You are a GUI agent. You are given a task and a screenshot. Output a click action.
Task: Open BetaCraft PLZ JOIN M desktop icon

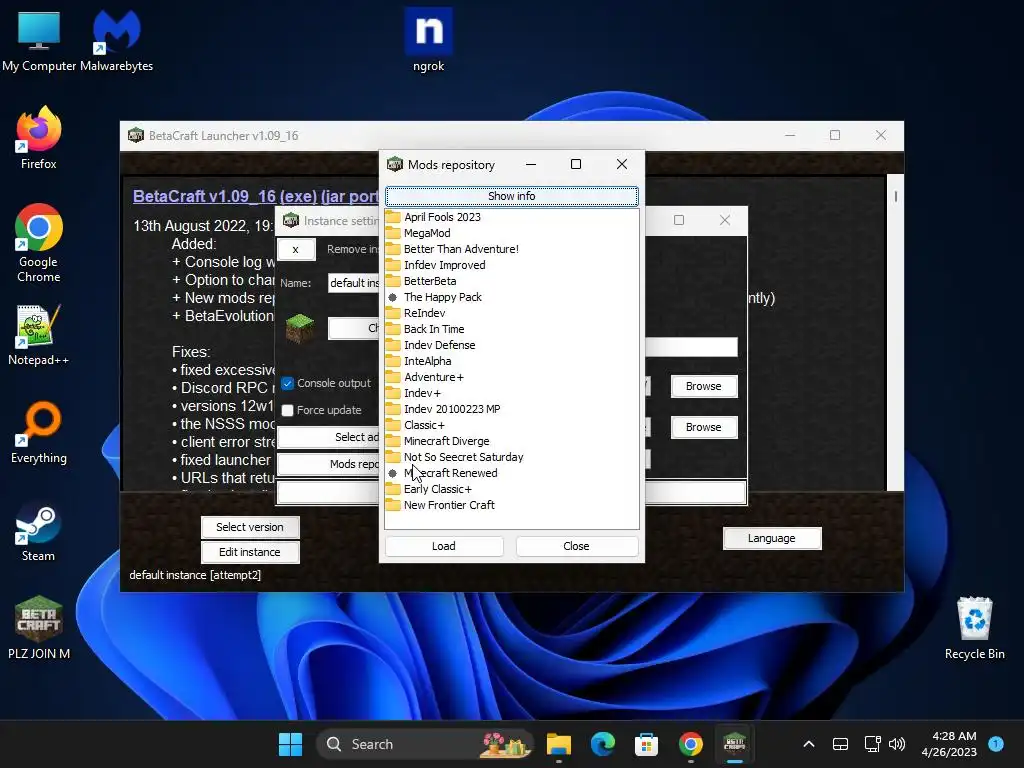tap(39, 628)
